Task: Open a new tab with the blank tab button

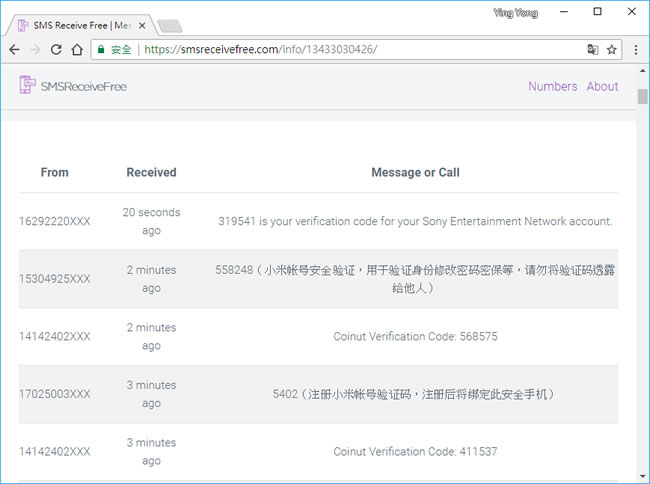Action: (x=170, y=26)
